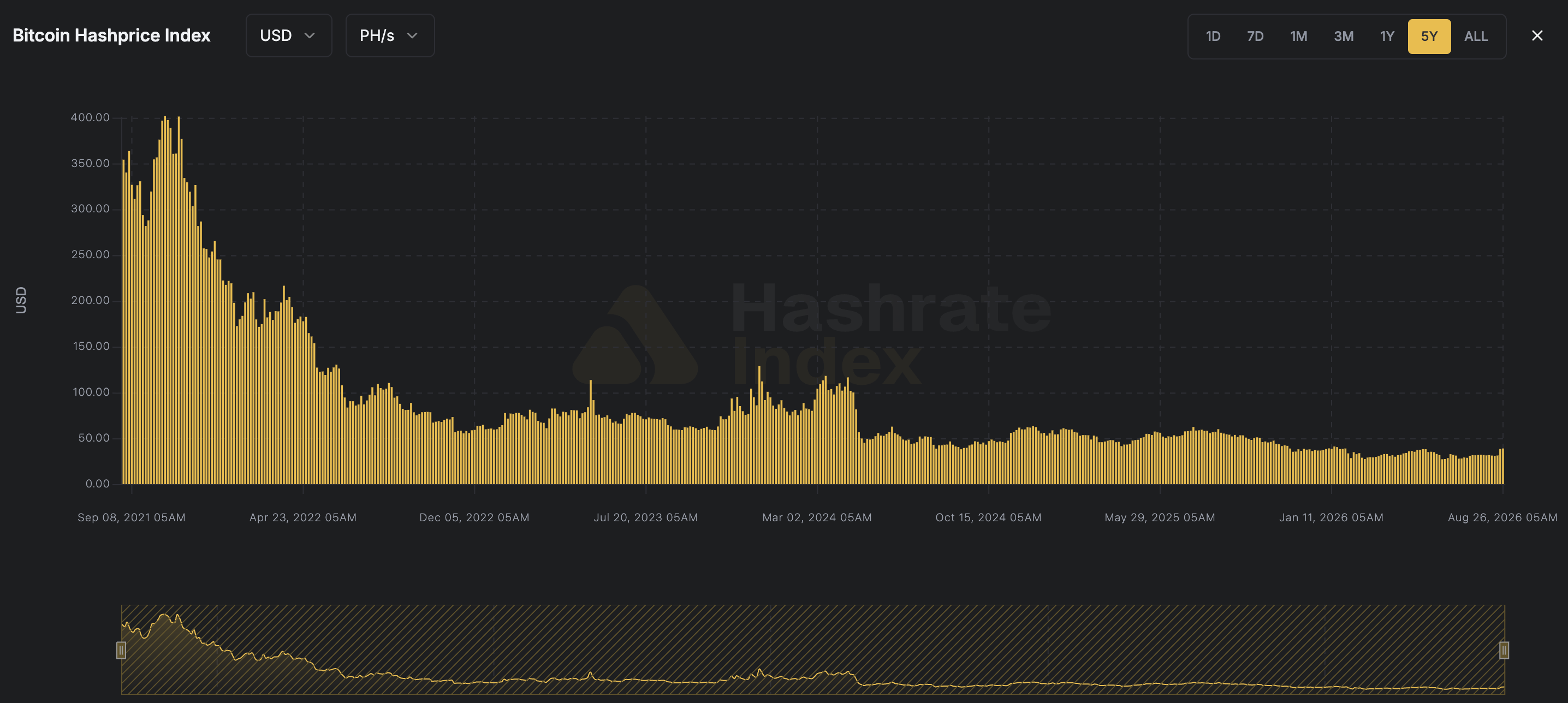Switch to the 3M time range
Image resolution: width=1568 pixels, height=703 pixels.
pos(1344,37)
